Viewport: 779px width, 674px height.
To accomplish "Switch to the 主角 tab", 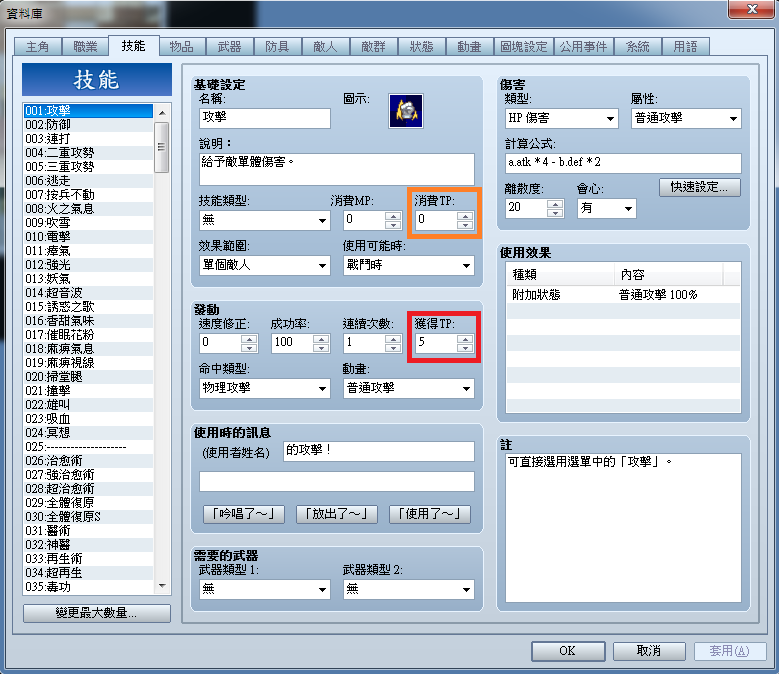I will tap(38, 47).
